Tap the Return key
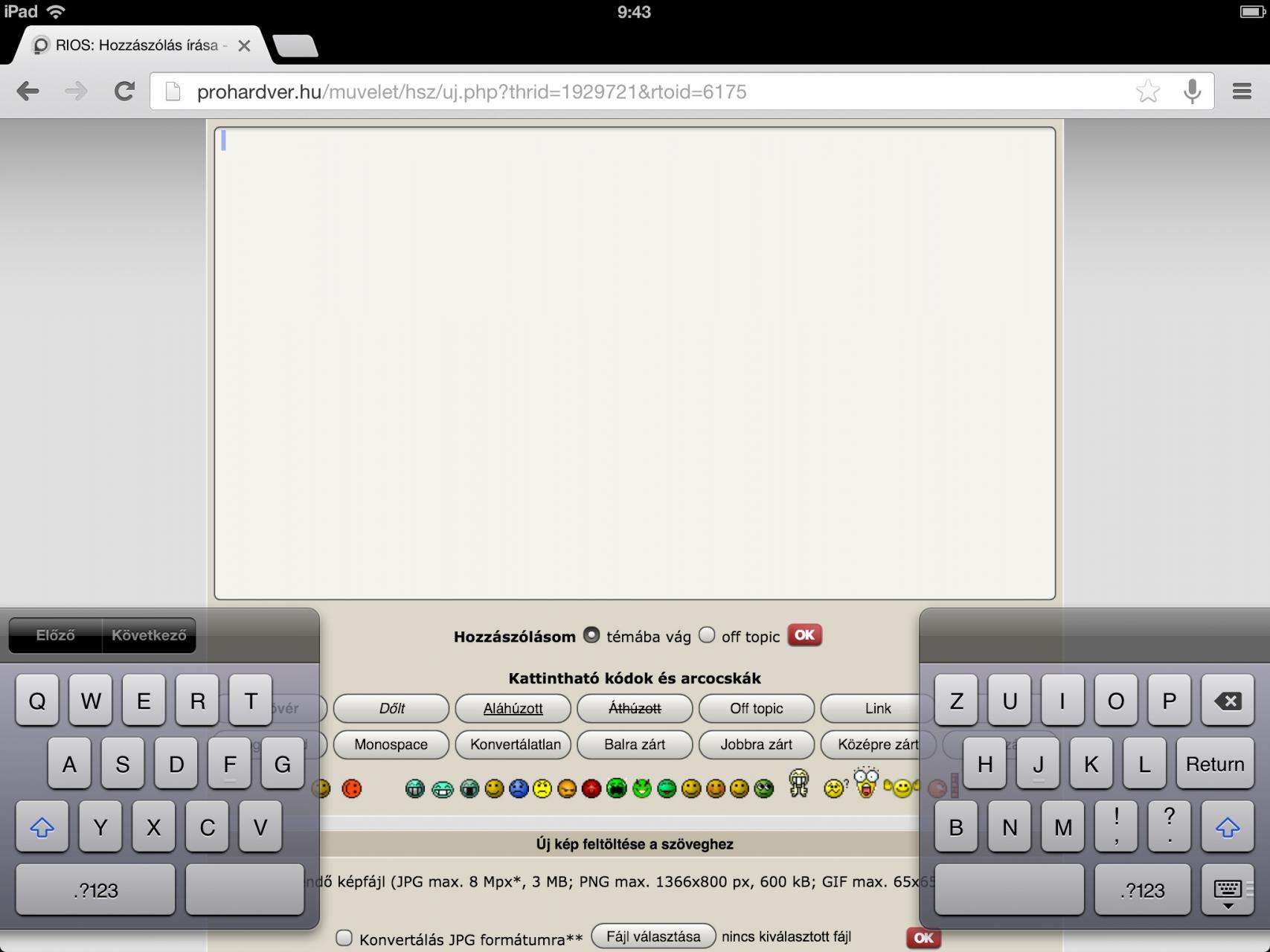1270x952 pixels. coord(1215,764)
